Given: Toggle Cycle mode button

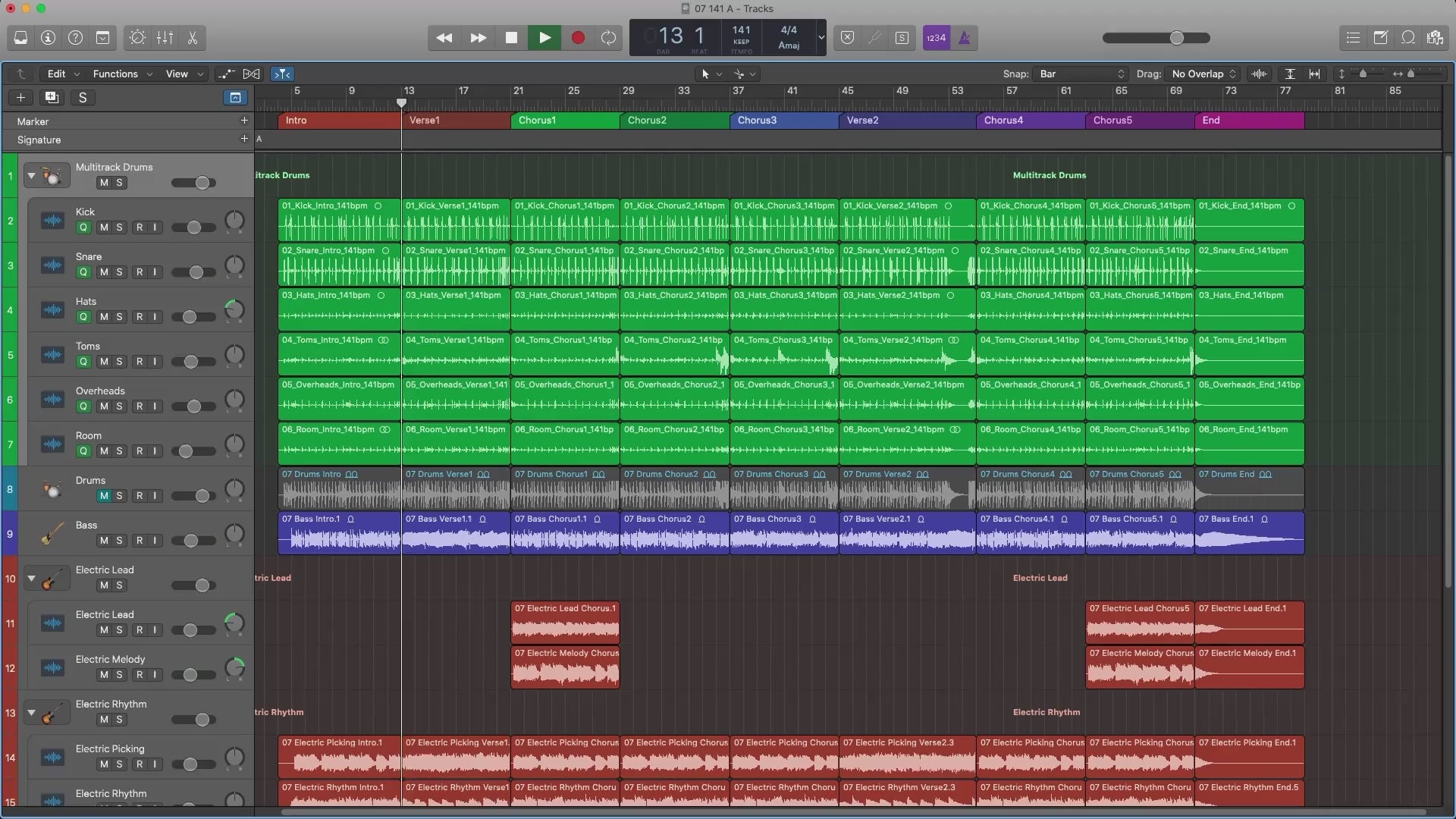Looking at the screenshot, I should 608,37.
